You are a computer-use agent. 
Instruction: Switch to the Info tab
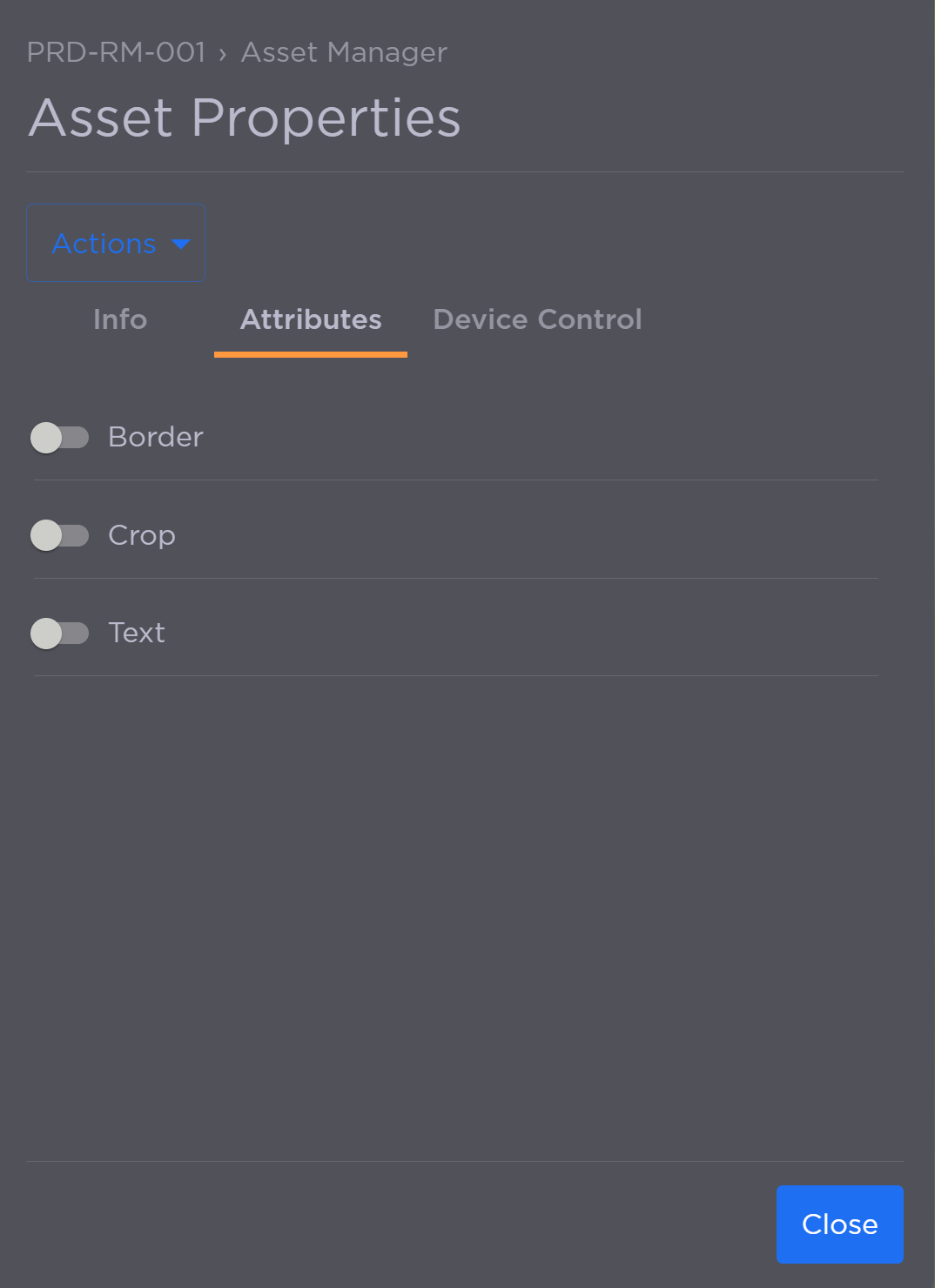[119, 319]
